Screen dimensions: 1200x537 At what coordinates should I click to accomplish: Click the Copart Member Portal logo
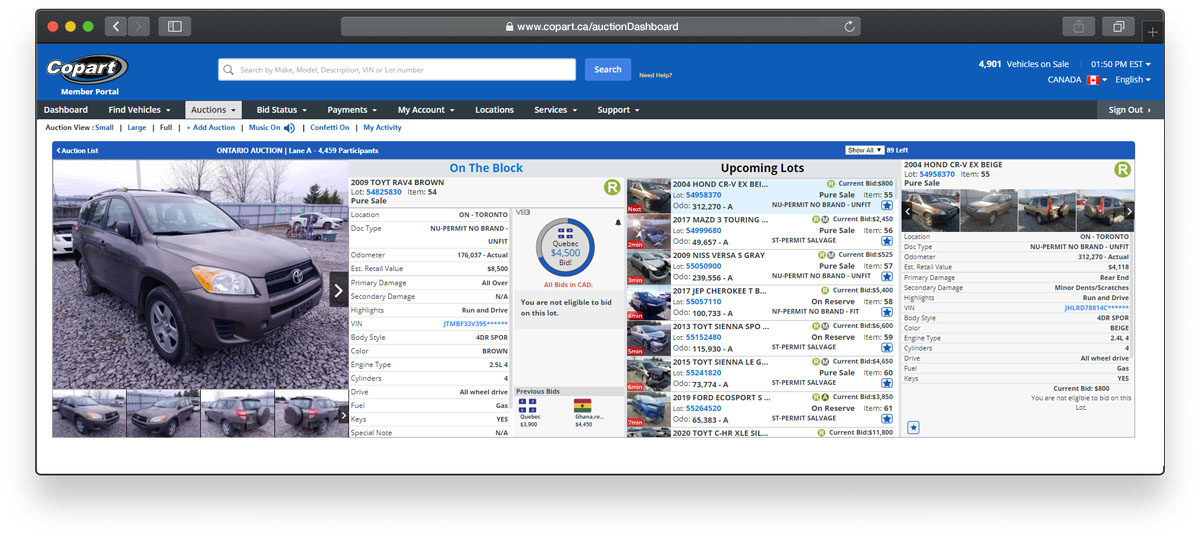[87, 73]
